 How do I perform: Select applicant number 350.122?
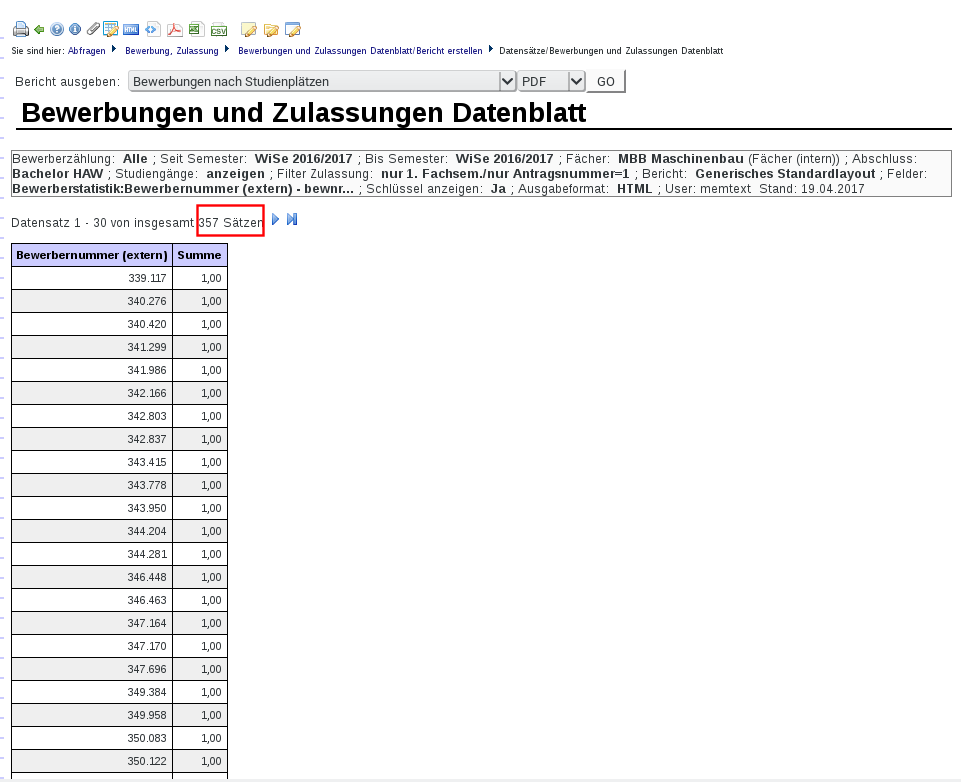147,761
